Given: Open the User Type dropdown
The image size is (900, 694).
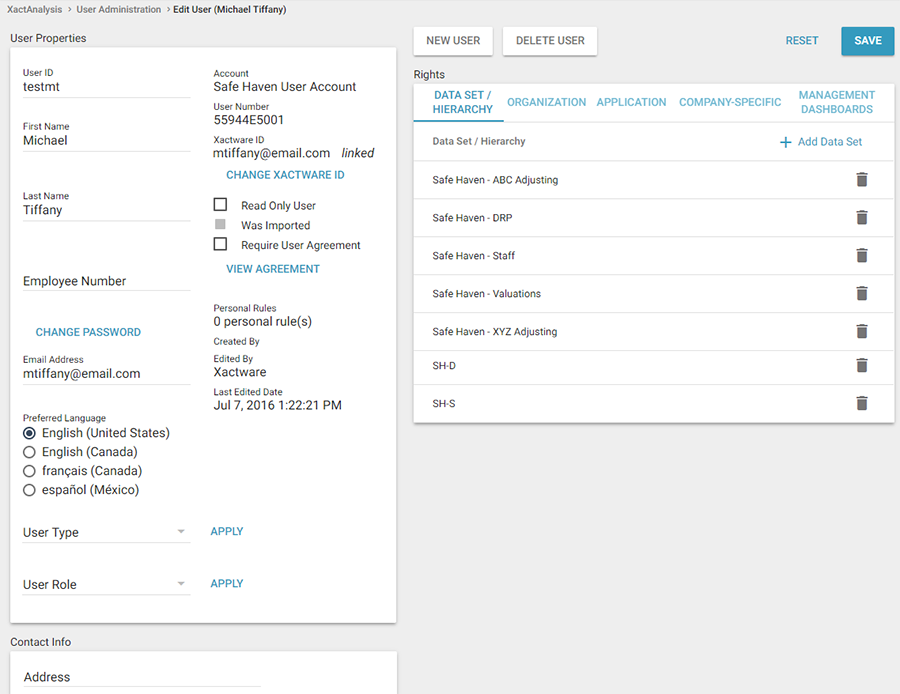Looking at the screenshot, I should (106, 533).
